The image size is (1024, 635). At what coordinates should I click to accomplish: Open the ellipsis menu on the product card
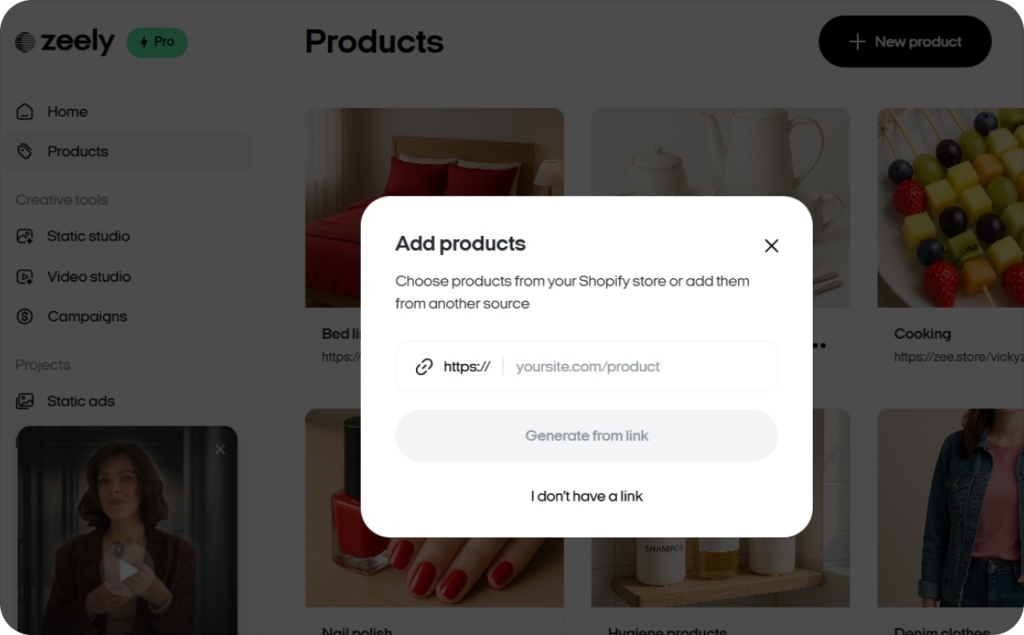tap(818, 345)
